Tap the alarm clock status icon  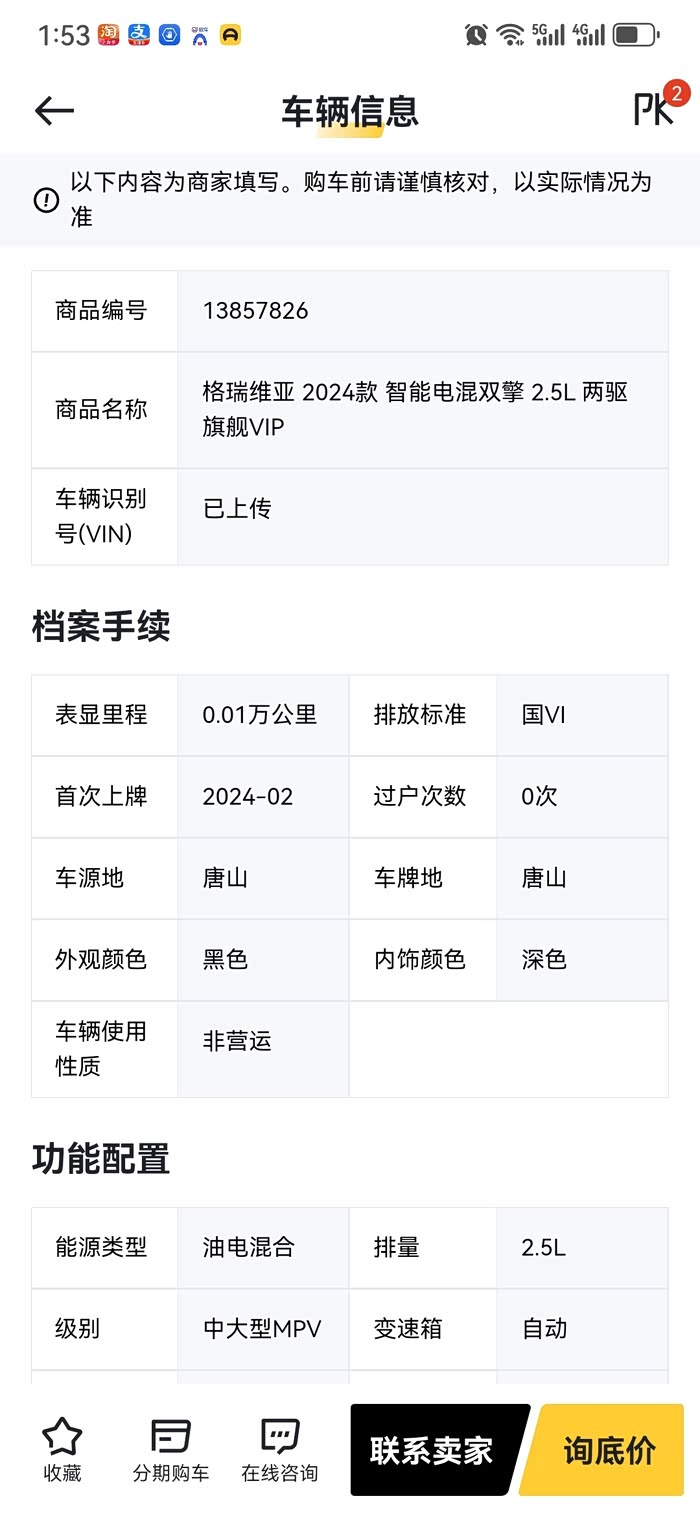[476, 35]
